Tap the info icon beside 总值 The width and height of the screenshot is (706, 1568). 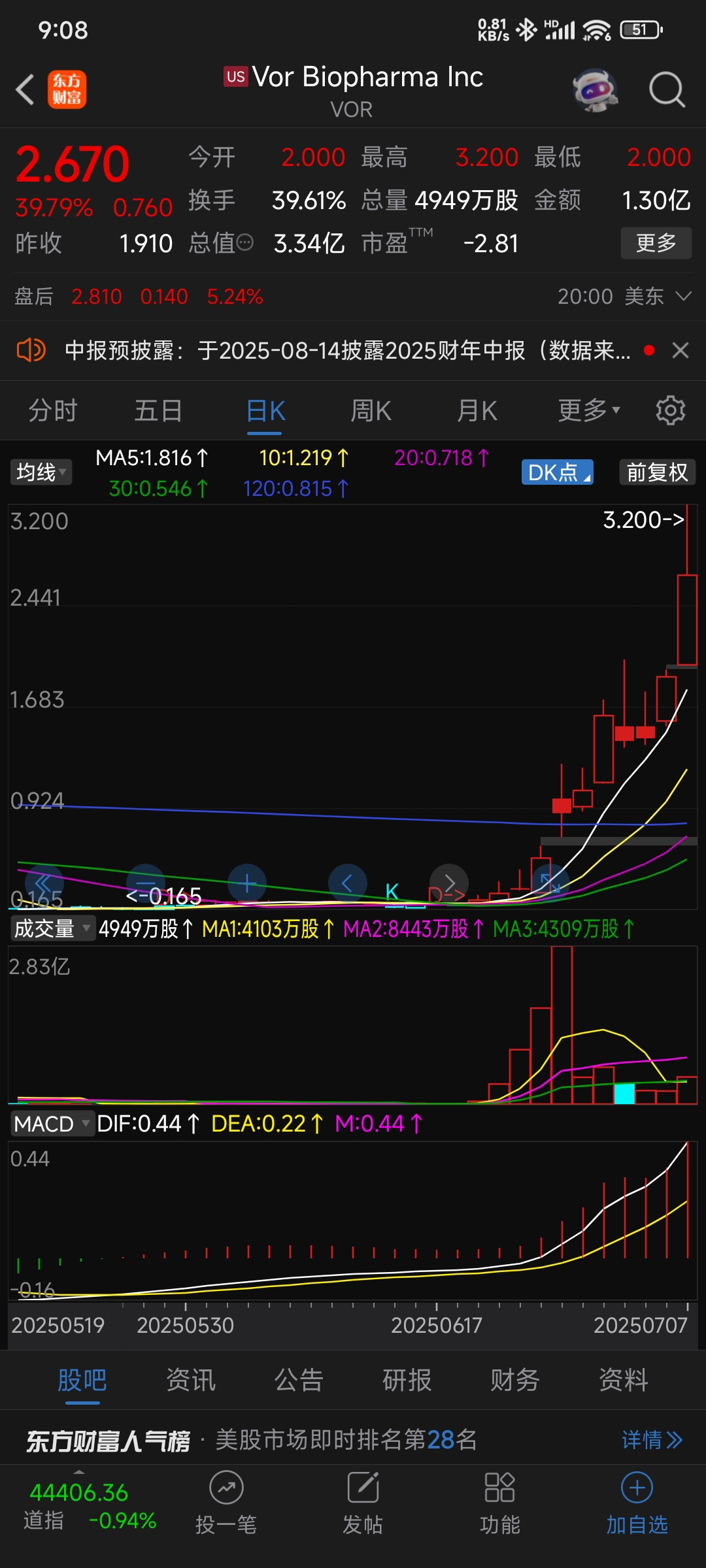pos(244,243)
